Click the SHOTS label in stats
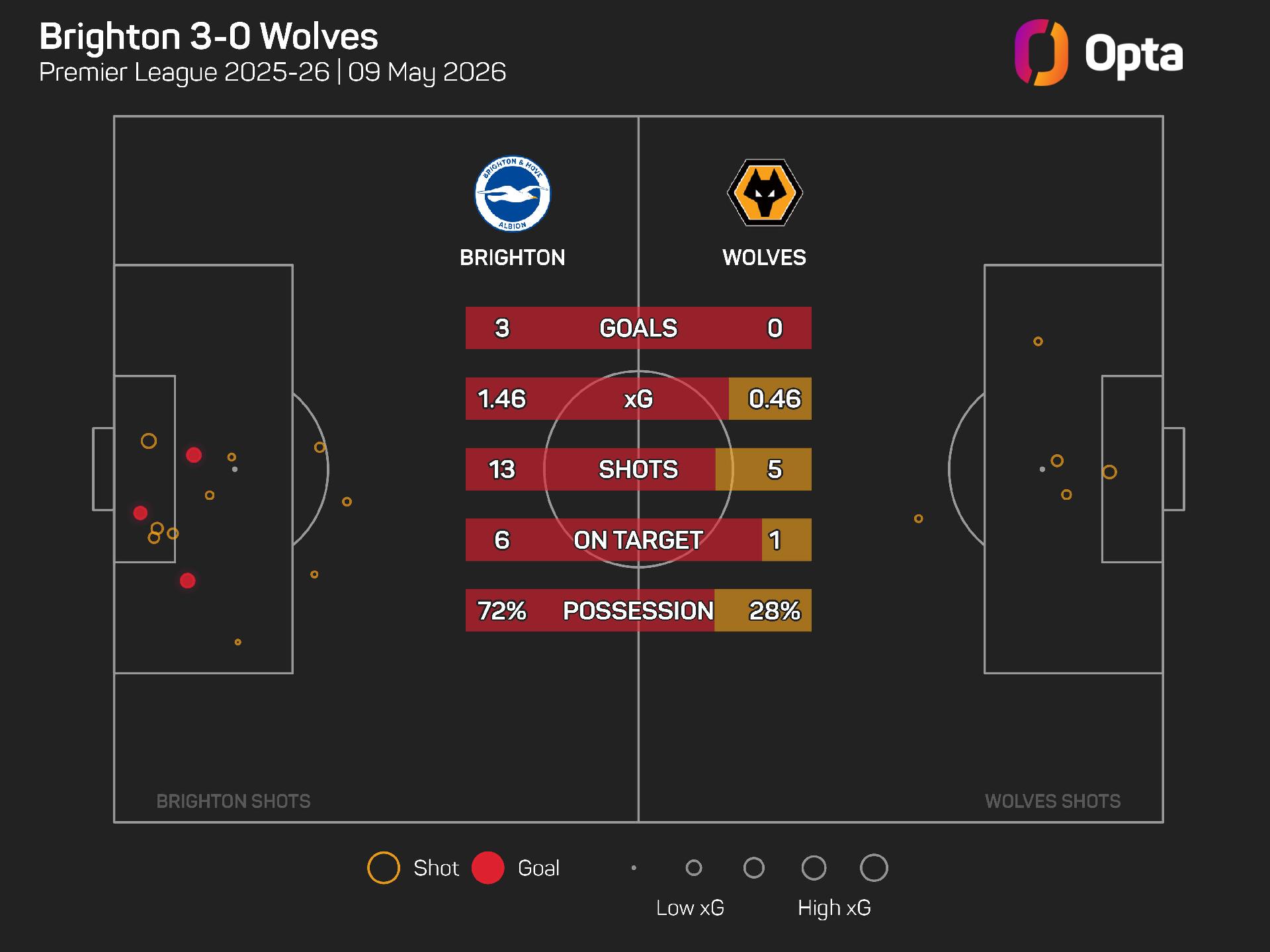 (638, 469)
